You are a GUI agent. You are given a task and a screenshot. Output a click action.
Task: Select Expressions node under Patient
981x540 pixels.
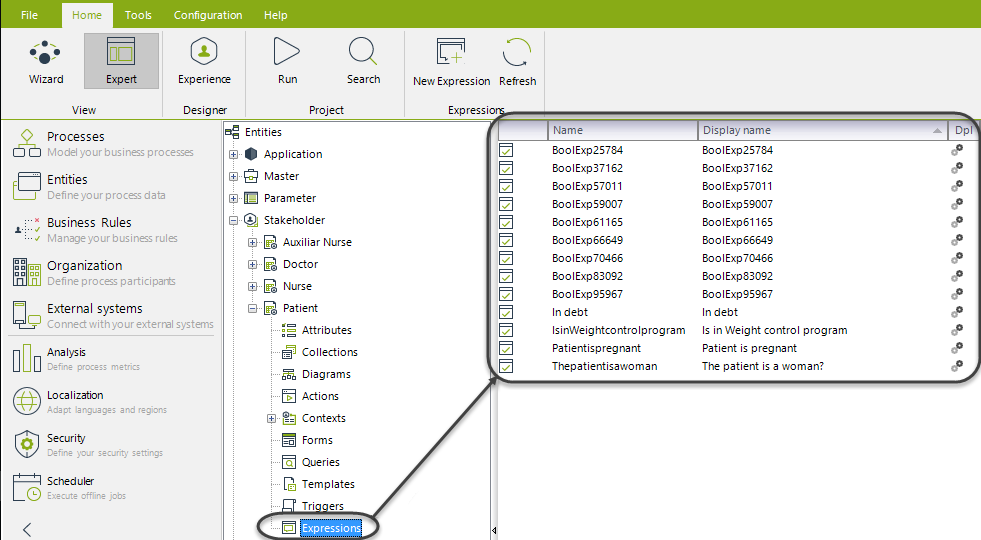331,528
